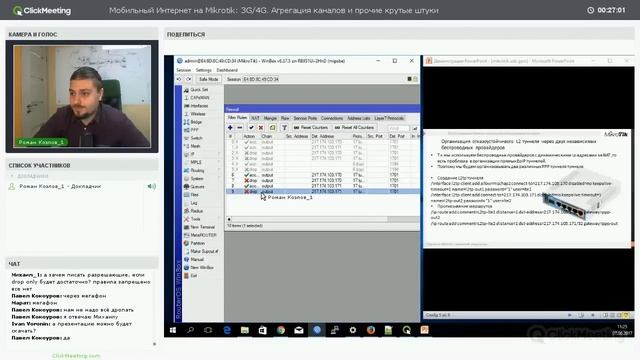Image resolution: width=640 pixels, height=360 pixels.
Task: Switch to the Connections tab
Action: 332,118
